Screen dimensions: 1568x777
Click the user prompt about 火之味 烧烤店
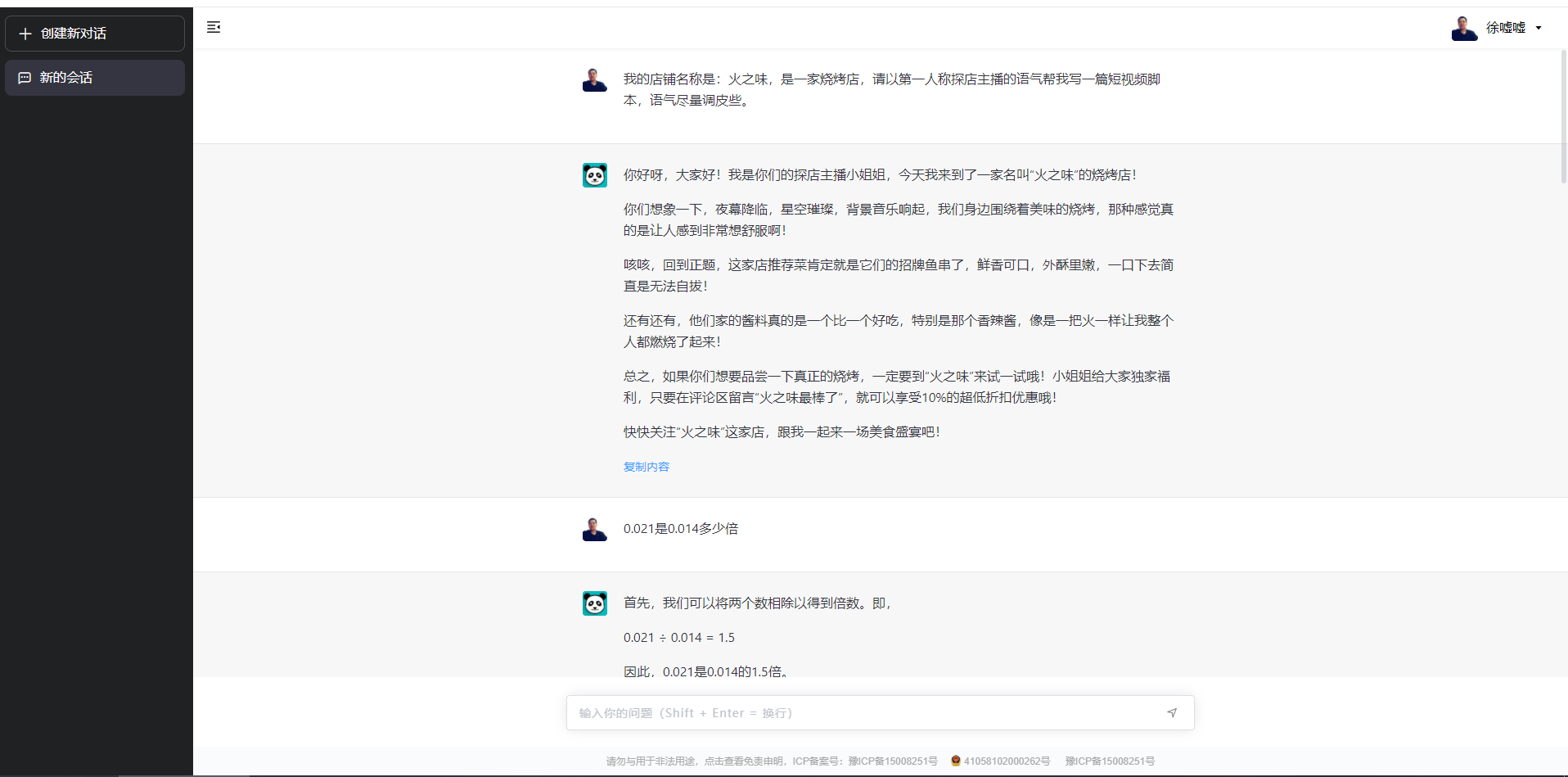click(892, 90)
